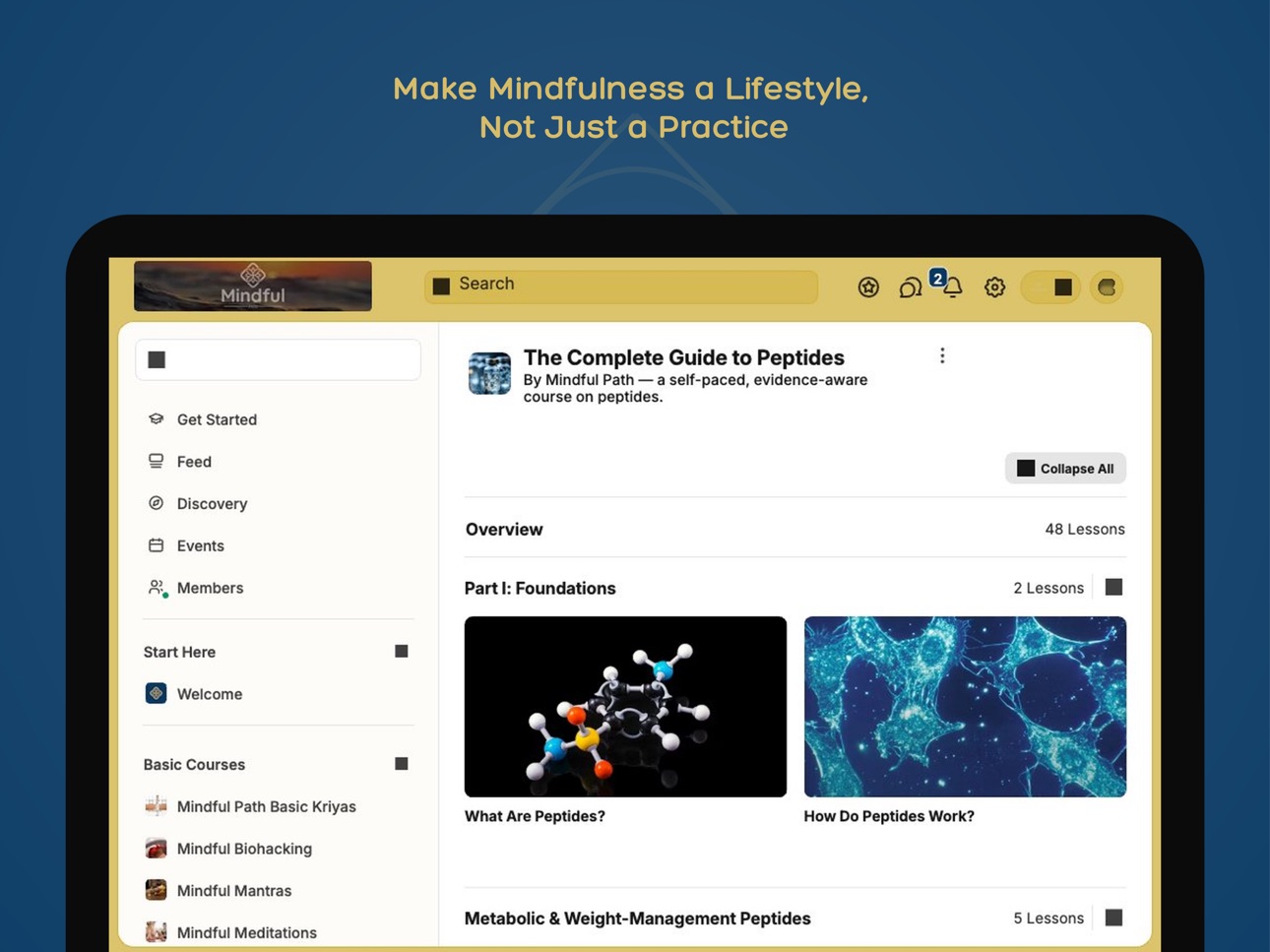Collapse Metabolic & Weight-Management Peptides section

click(1113, 919)
